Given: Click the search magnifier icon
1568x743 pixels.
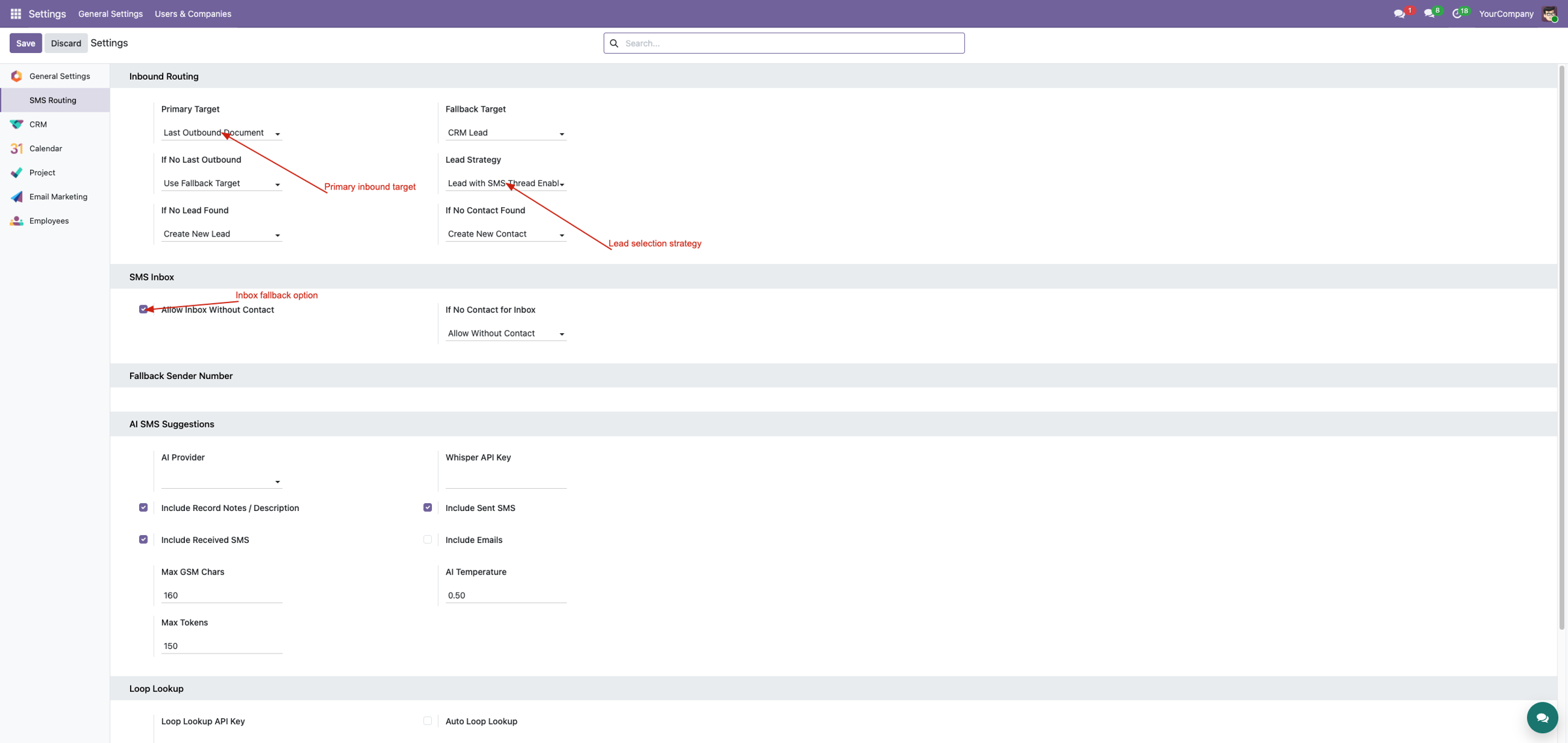Looking at the screenshot, I should pos(614,43).
